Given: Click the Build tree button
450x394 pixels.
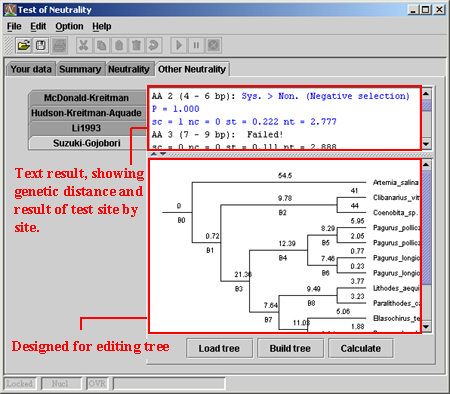Looking at the screenshot, I should coord(290,348).
